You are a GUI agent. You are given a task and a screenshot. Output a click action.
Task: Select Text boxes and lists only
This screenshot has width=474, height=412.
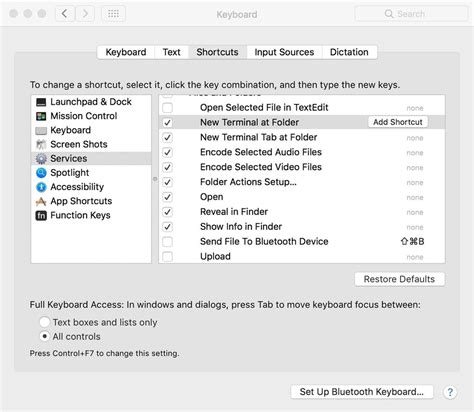[x=45, y=322]
